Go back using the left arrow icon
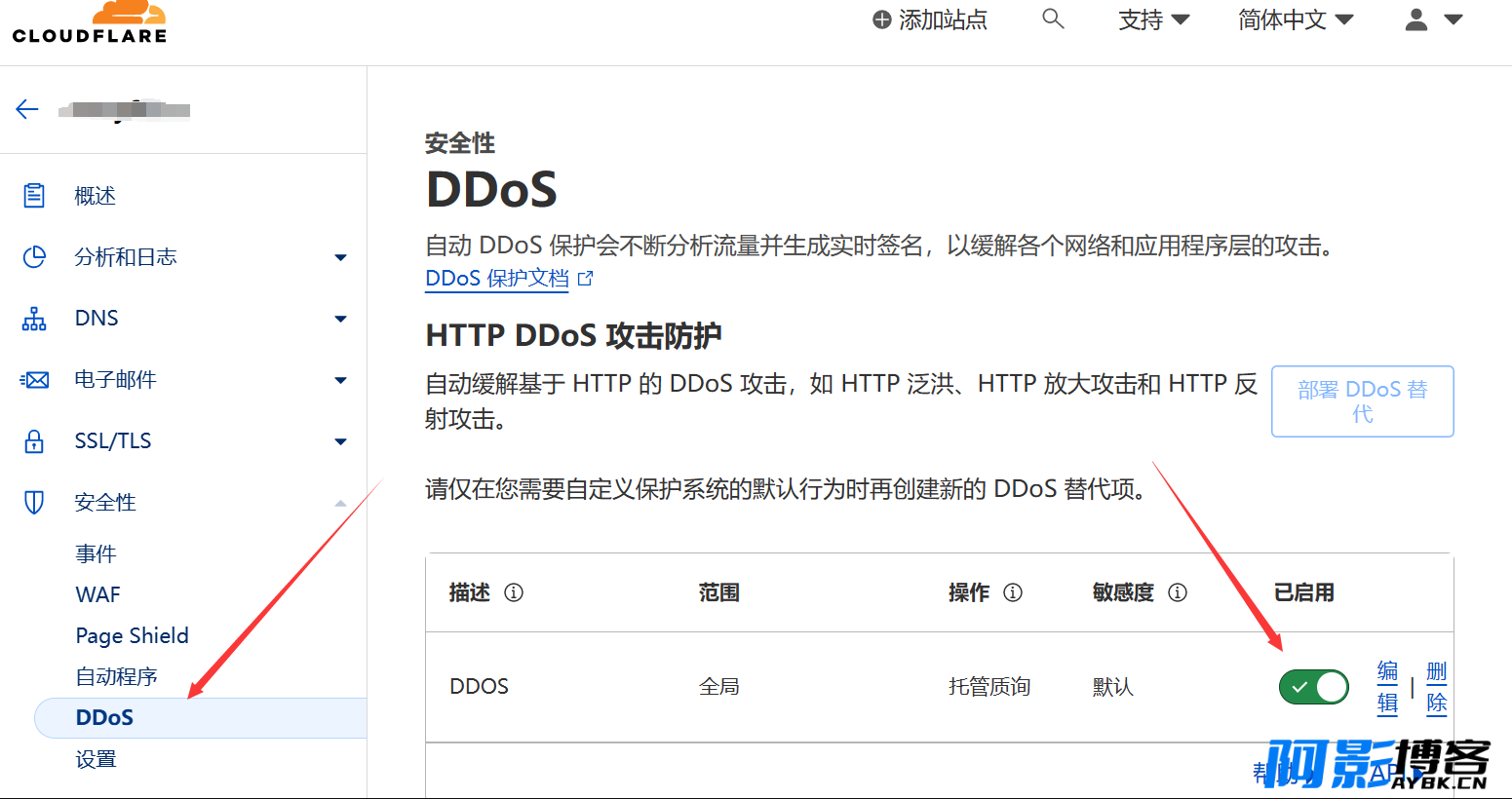The image size is (1512, 799). click(27, 109)
